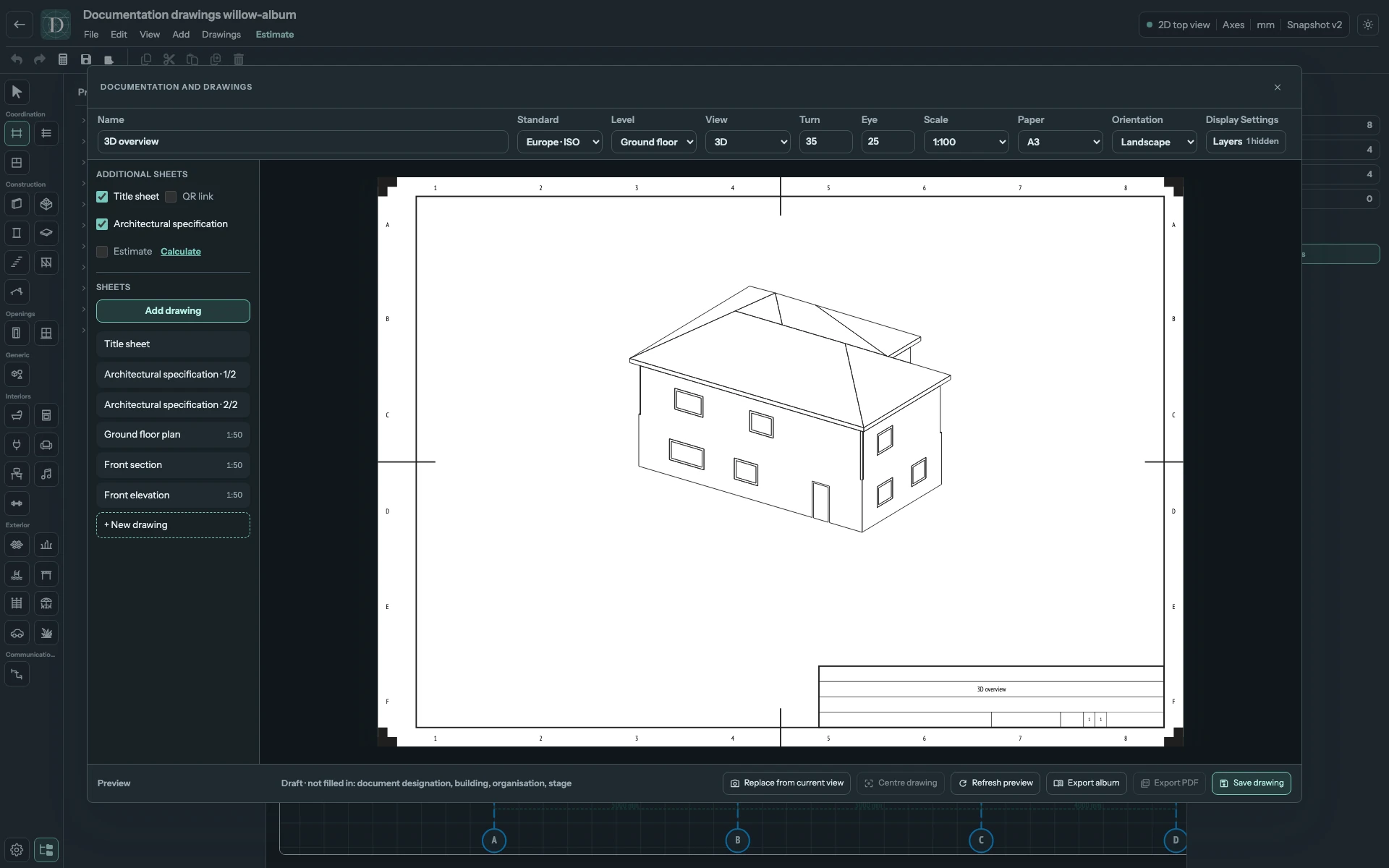Select the wall tool under Construction

pyautogui.click(x=17, y=204)
